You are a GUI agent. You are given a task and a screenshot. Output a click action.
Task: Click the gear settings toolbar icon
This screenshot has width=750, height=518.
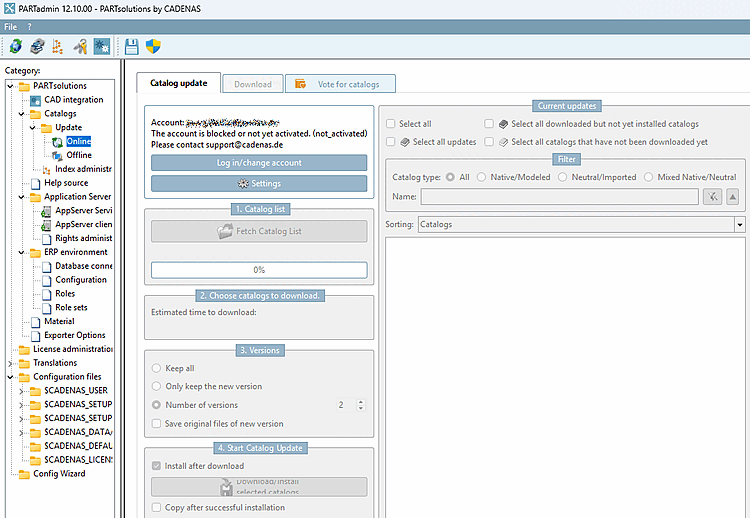point(101,46)
